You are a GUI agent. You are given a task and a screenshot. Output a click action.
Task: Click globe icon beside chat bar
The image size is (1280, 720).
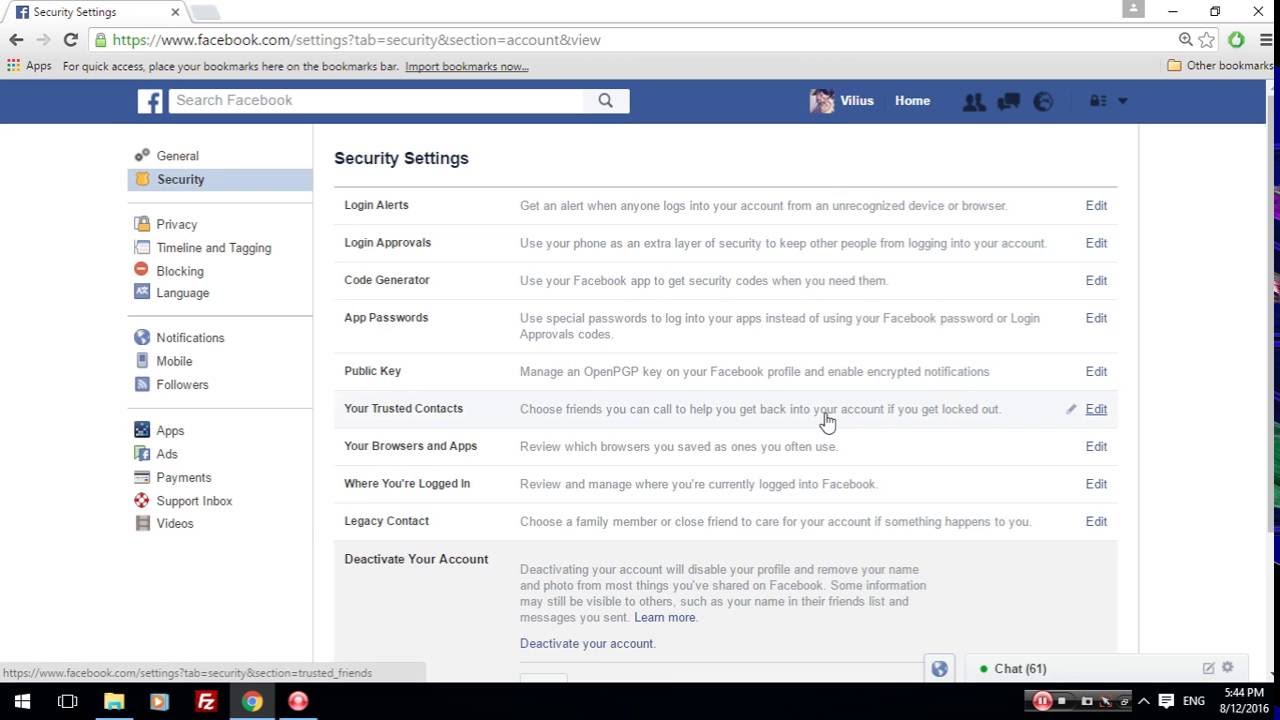(x=939, y=669)
